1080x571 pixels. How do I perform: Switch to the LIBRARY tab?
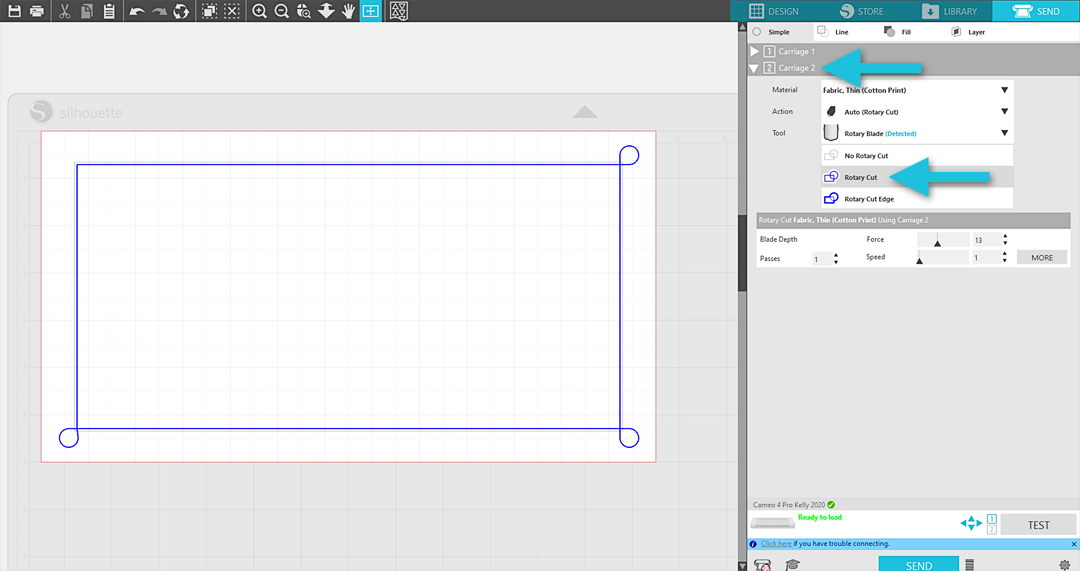(950, 11)
